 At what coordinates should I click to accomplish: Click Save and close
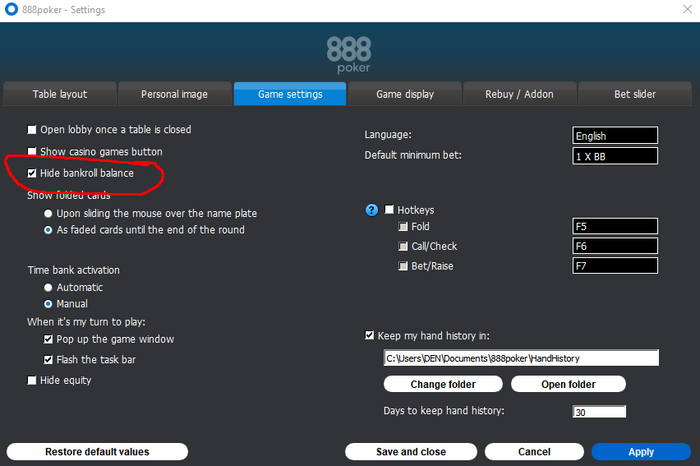(x=411, y=452)
